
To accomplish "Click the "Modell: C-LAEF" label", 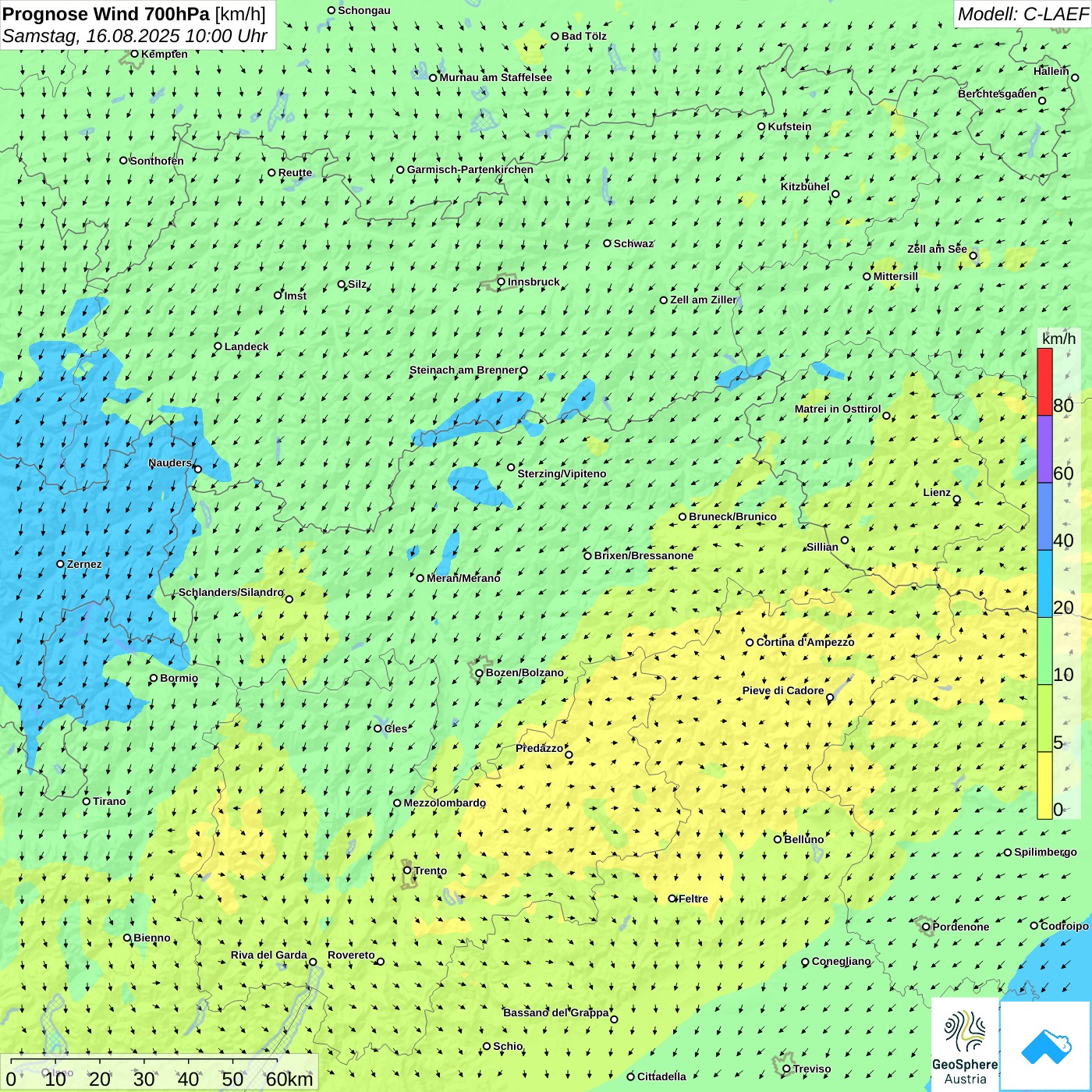I will 1023,14.
